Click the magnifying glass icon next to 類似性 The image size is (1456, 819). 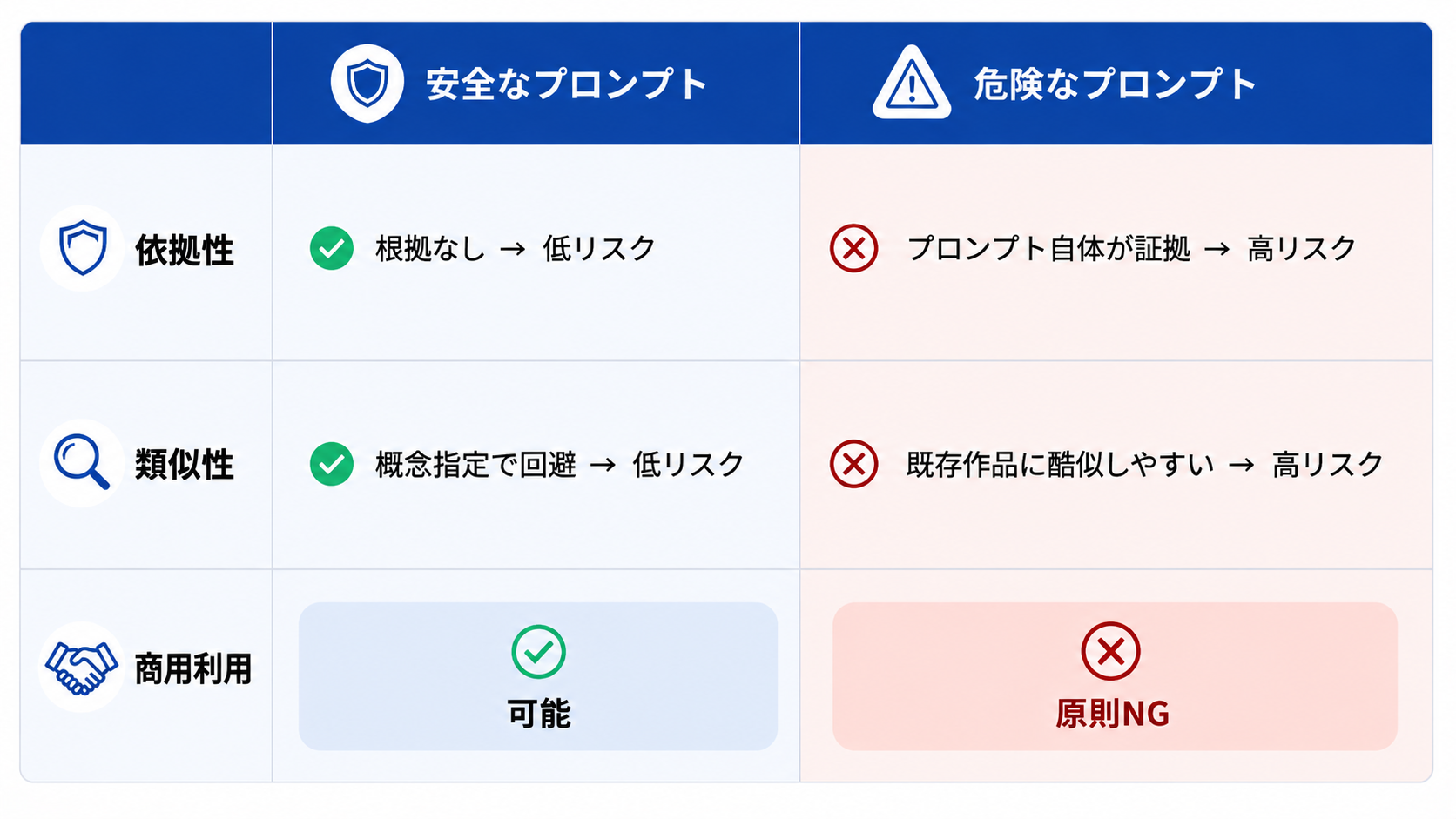click(82, 462)
